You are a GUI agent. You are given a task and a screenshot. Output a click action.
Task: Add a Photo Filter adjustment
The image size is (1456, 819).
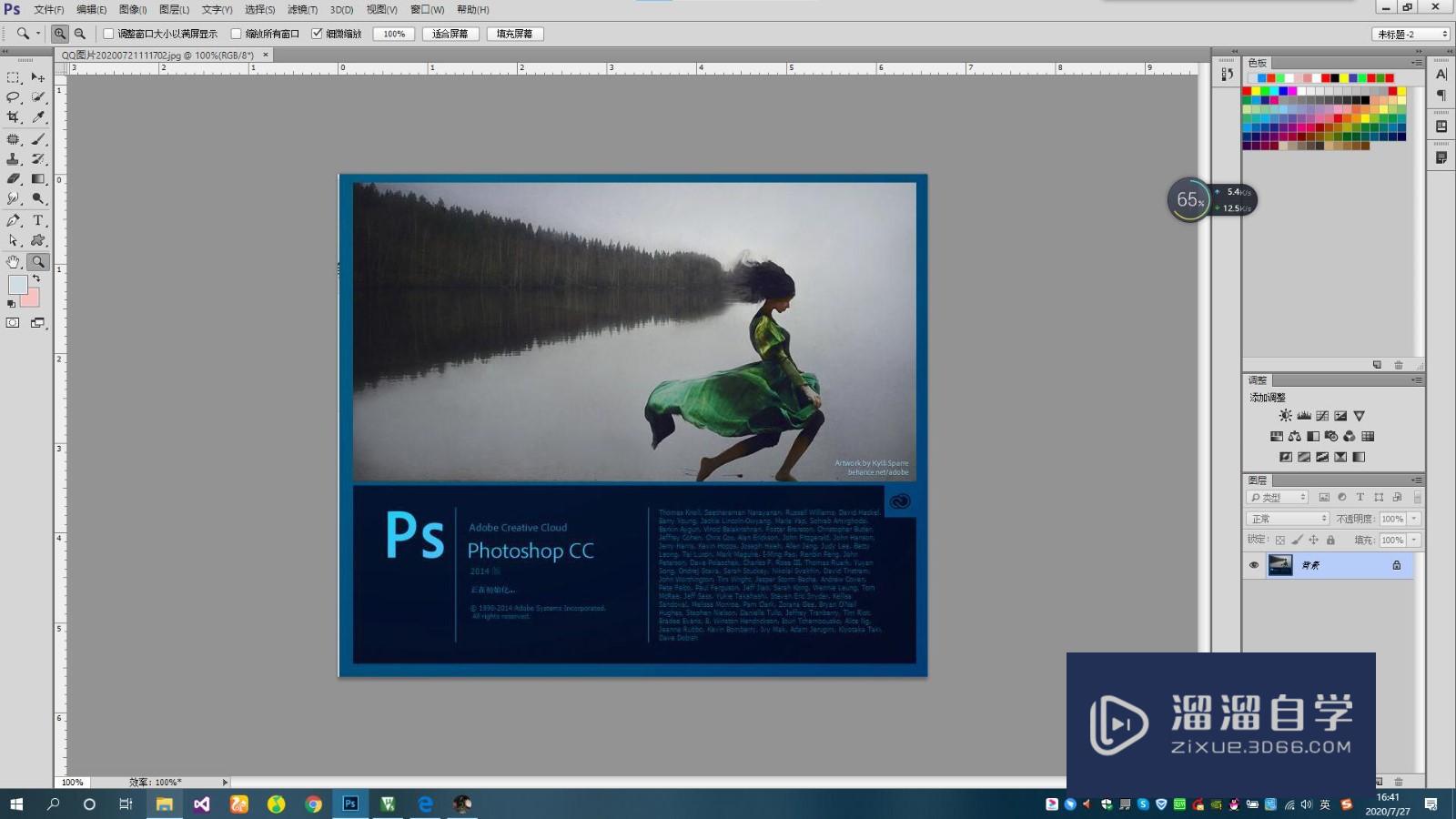[x=1331, y=437]
